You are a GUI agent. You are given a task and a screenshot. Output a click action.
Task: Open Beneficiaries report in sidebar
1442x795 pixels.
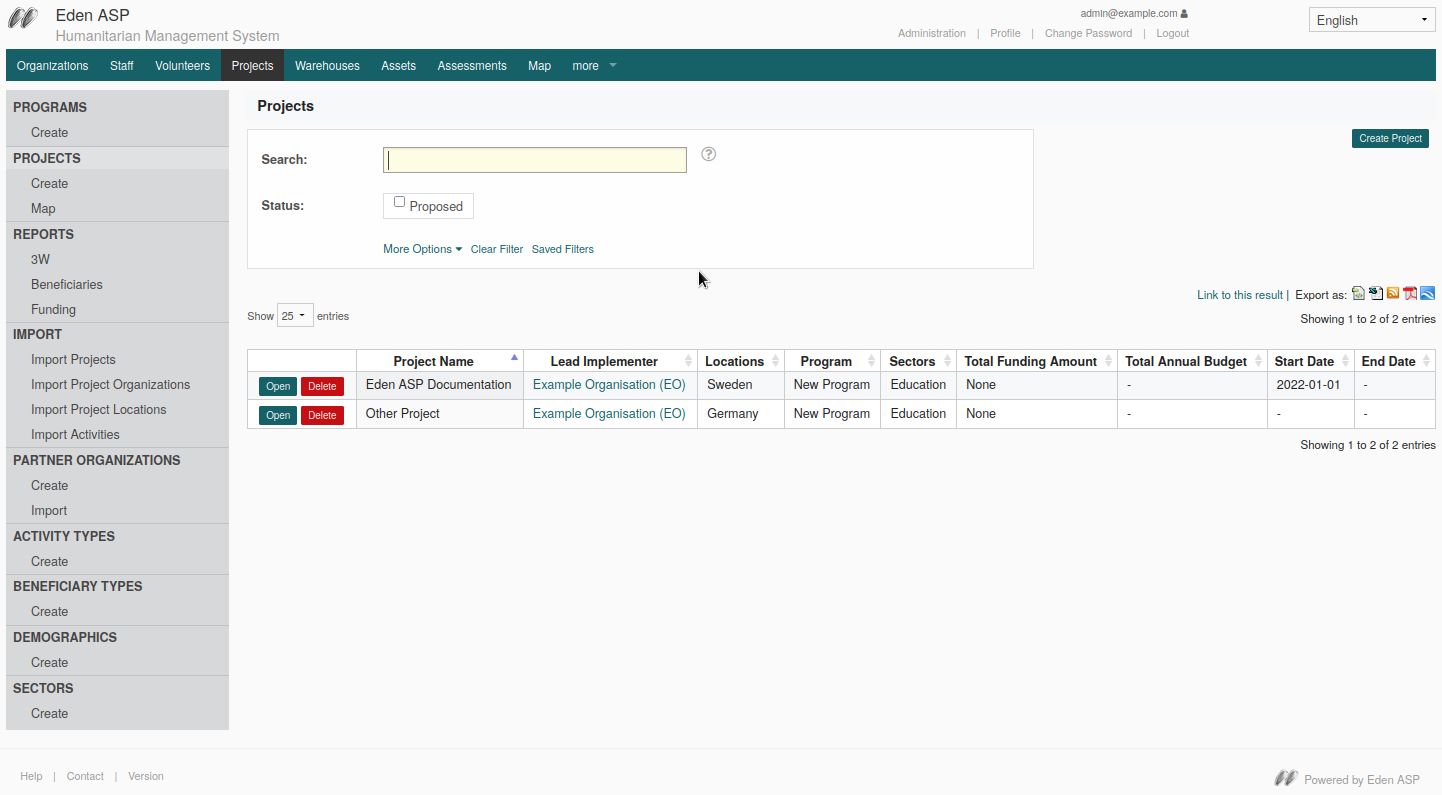(x=66, y=284)
